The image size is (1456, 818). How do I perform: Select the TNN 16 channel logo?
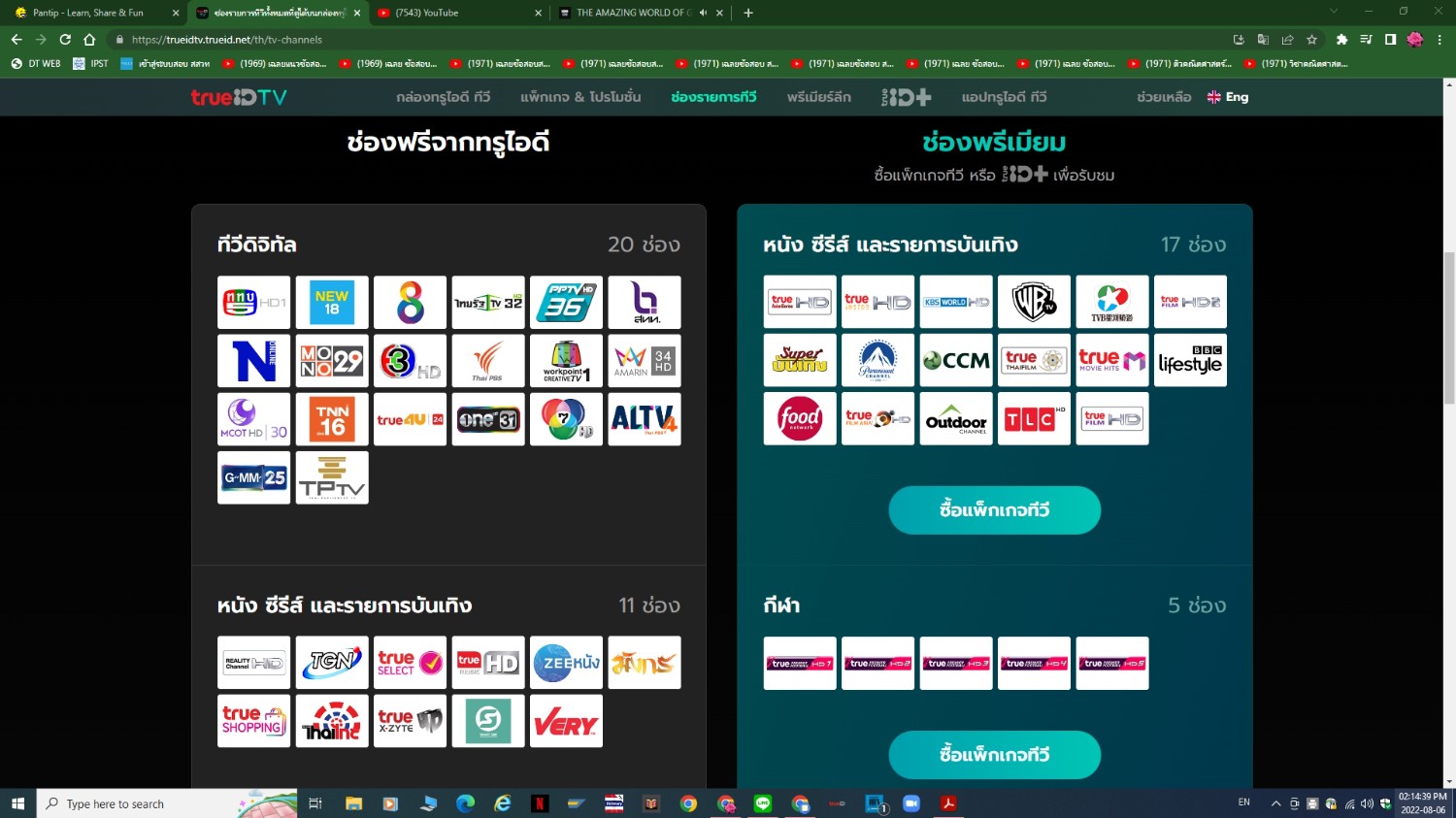(x=332, y=419)
